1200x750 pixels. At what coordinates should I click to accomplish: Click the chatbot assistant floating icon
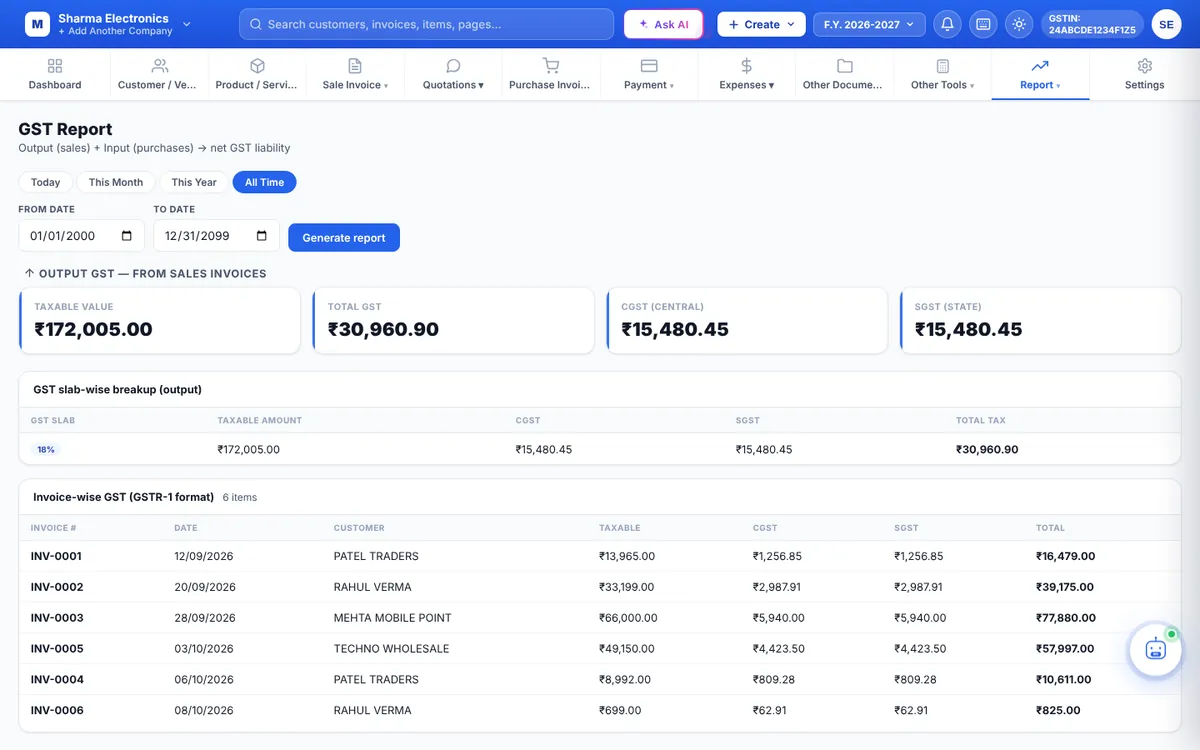(x=1156, y=650)
